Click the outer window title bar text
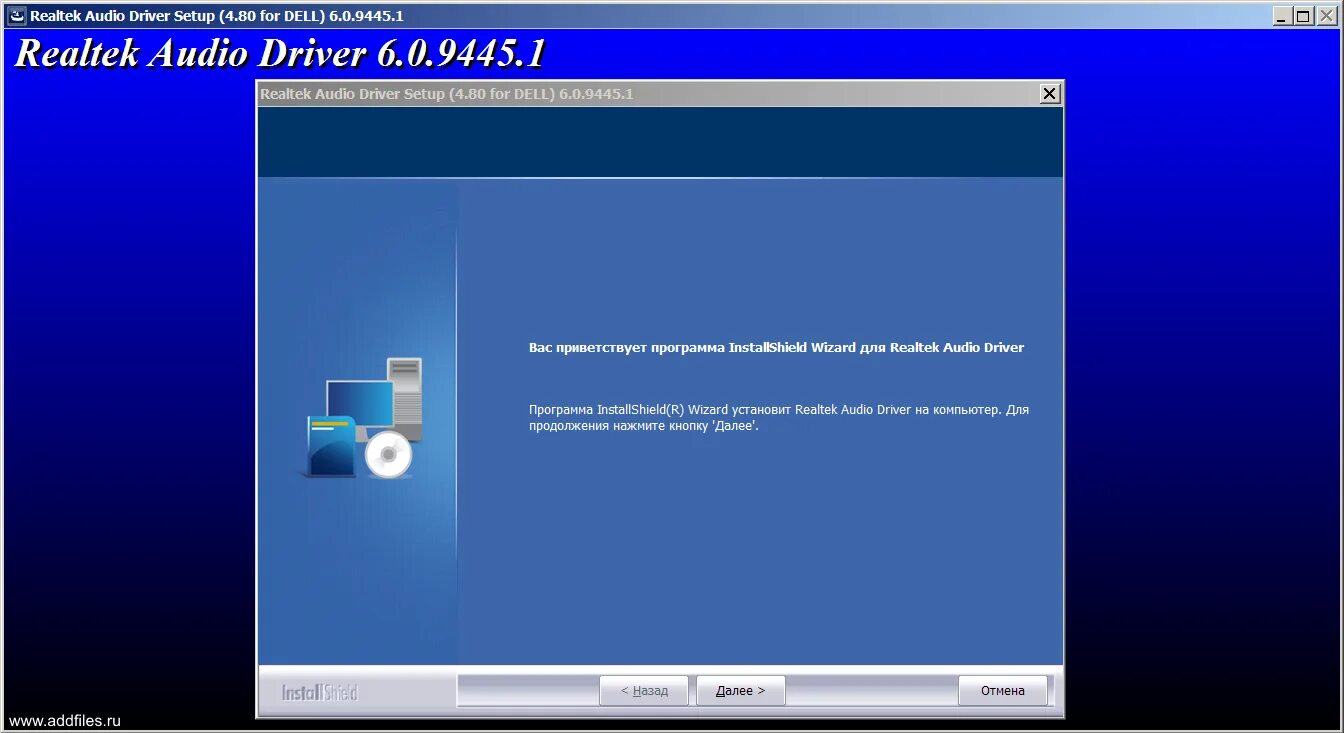The height and width of the screenshot is (733, 1344). pos(217,16)
